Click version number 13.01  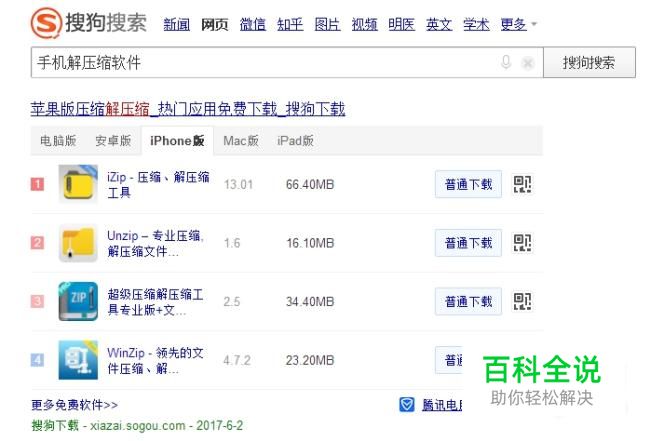click(238, 184)
